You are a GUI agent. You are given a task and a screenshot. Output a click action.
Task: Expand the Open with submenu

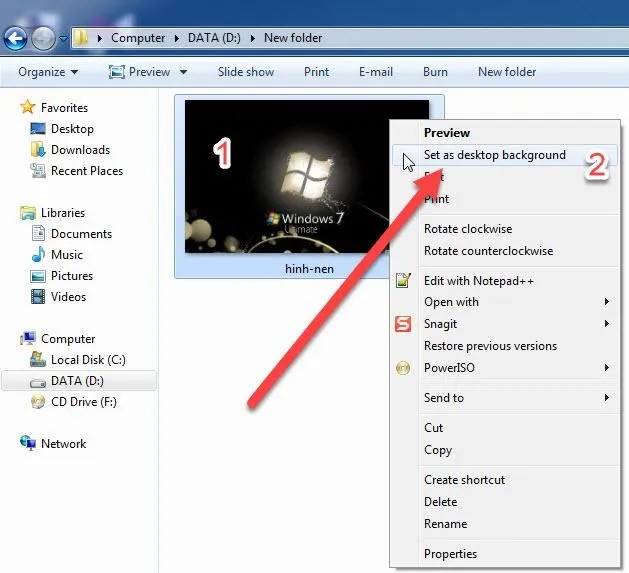pos(606,302)
